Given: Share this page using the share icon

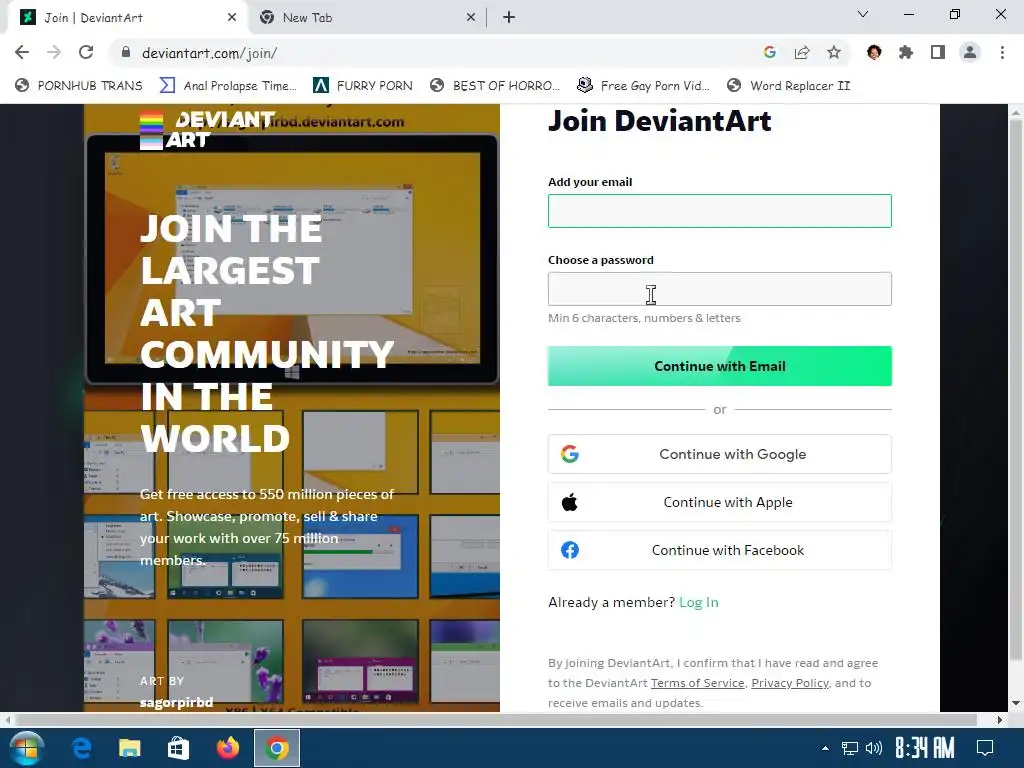Looking at the screenshot, I should pos(802,52).
